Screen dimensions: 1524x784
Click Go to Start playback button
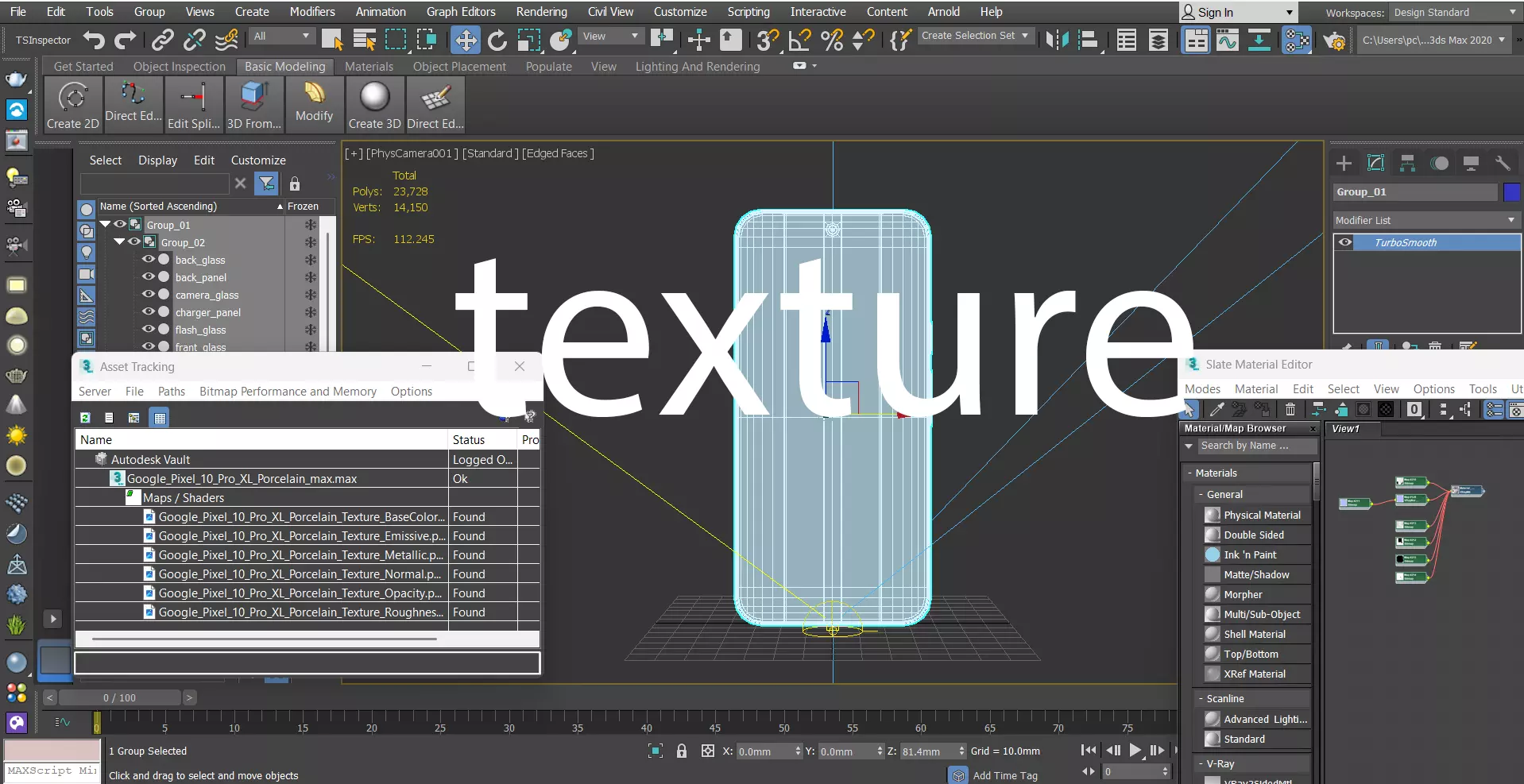click(1089, 750)
